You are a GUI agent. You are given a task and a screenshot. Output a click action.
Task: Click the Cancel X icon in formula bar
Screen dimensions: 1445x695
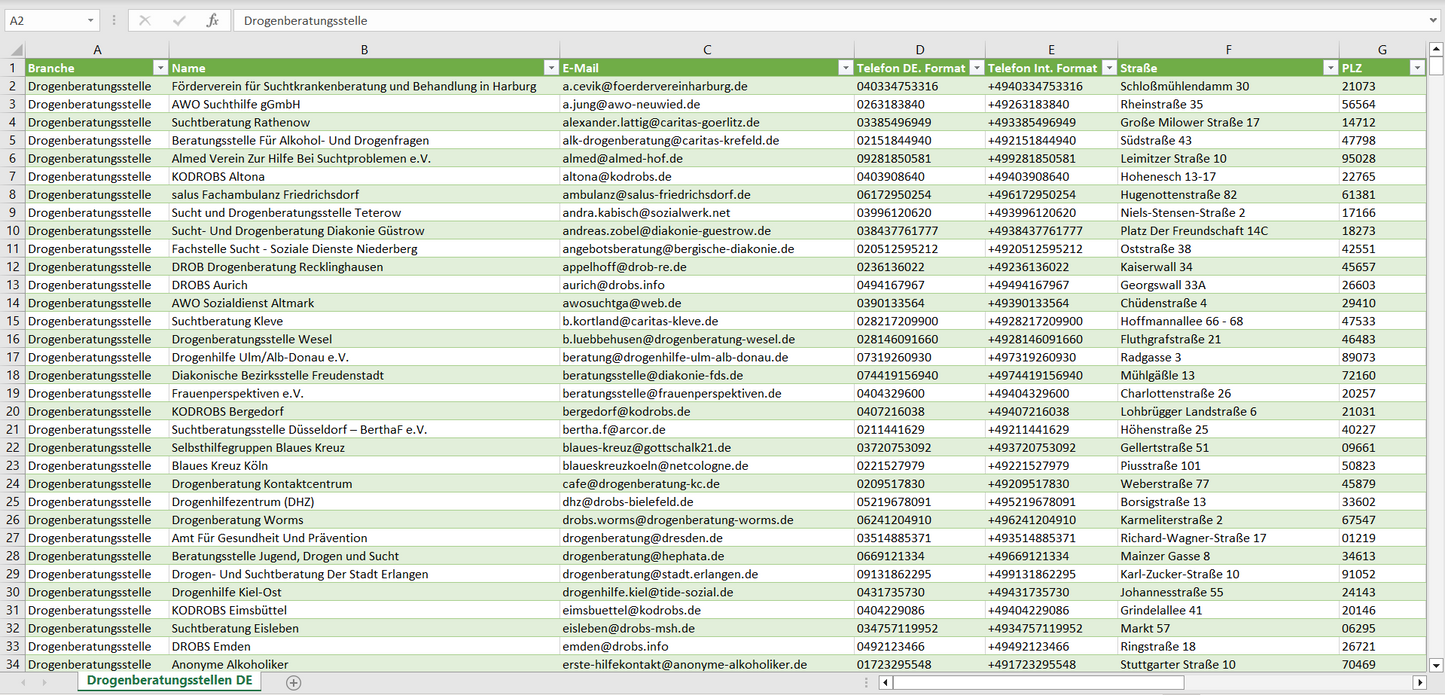click(145, 20)
